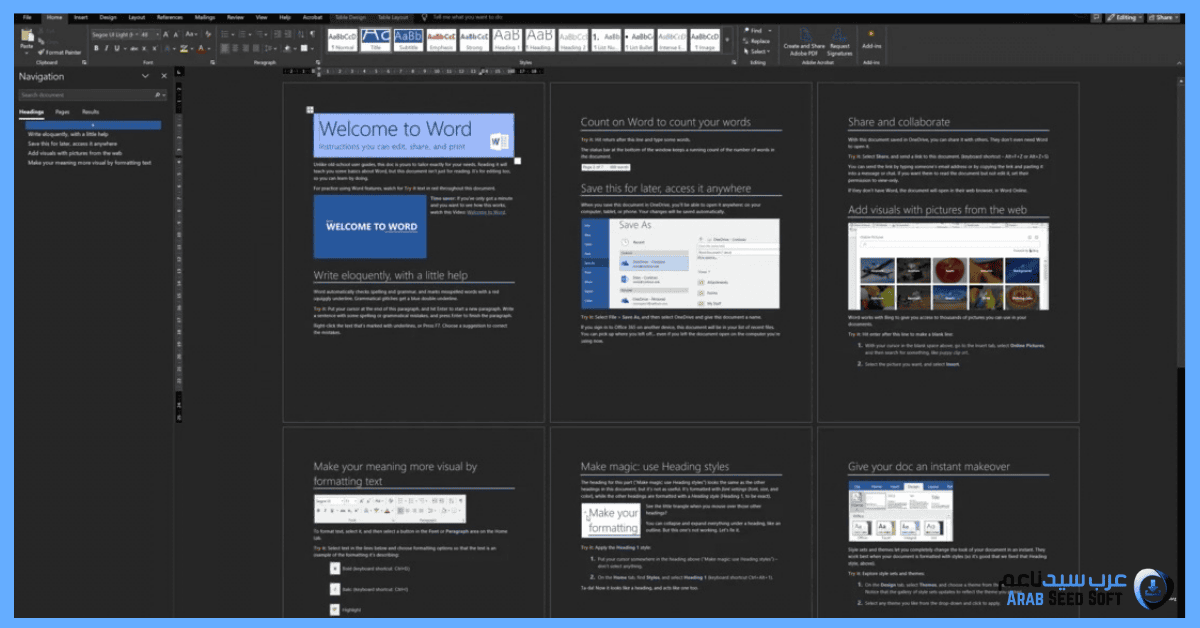Apply Bold formatting in the Font group
Screen dimensions: 1200x628
coord(96,48)
